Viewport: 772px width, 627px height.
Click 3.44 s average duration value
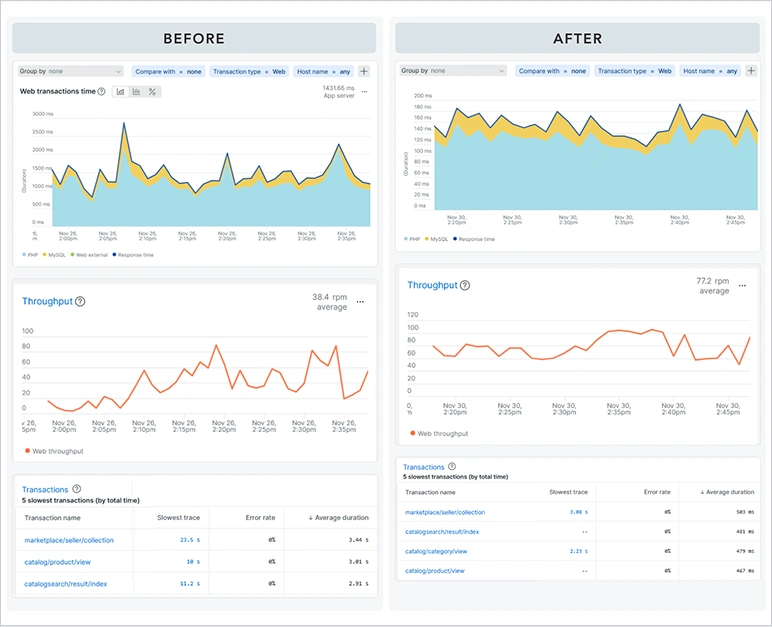click(358, 540)
